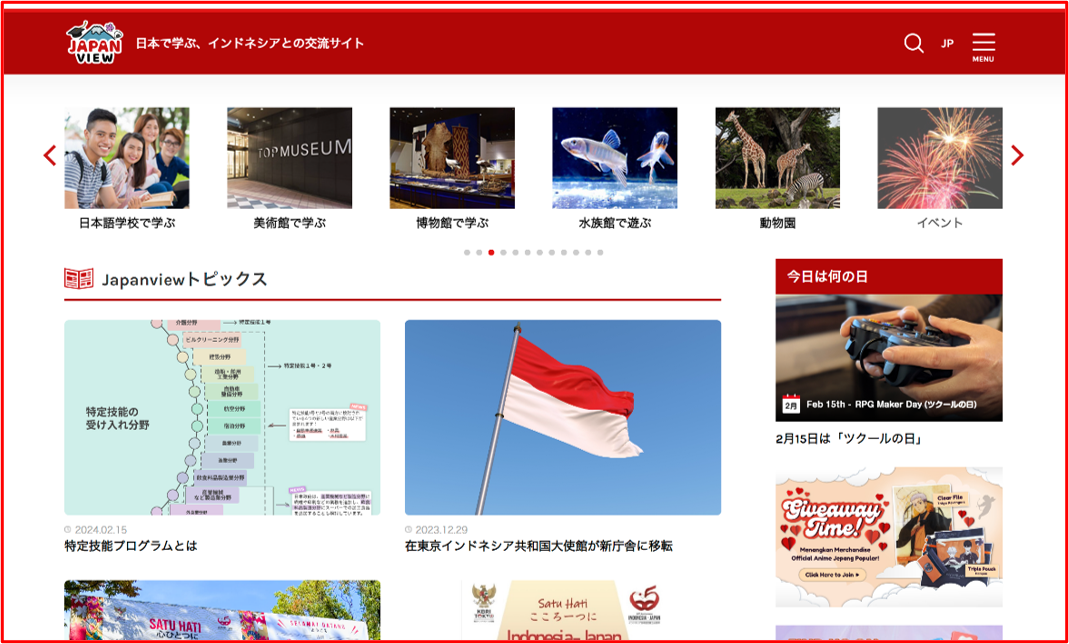
Task: Select the fourth carousel pagination dot
Action: pyautogui.click(x=503, y=253)
